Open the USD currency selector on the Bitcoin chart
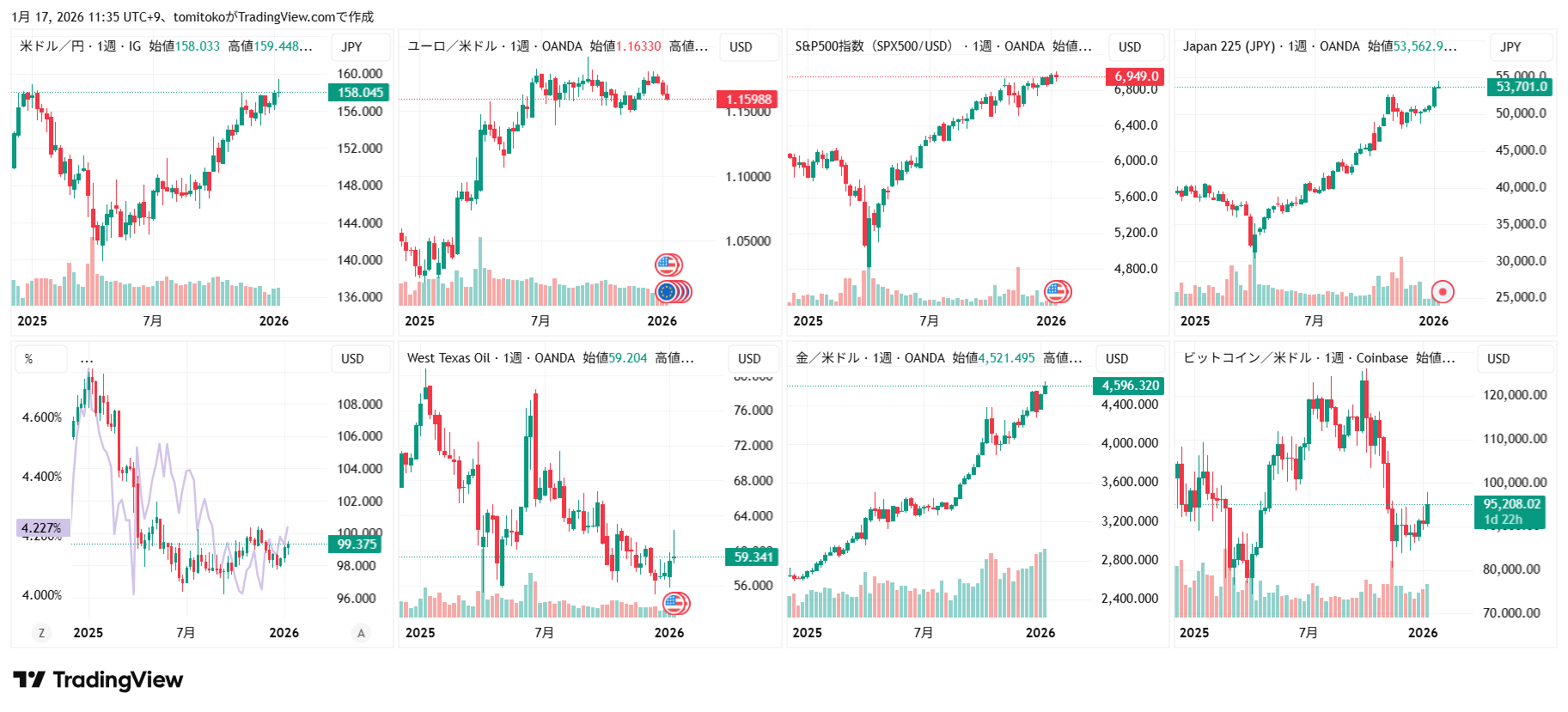Image resolution: width=1568 pixels, height=712 pixels. (x=1498, y=359)
